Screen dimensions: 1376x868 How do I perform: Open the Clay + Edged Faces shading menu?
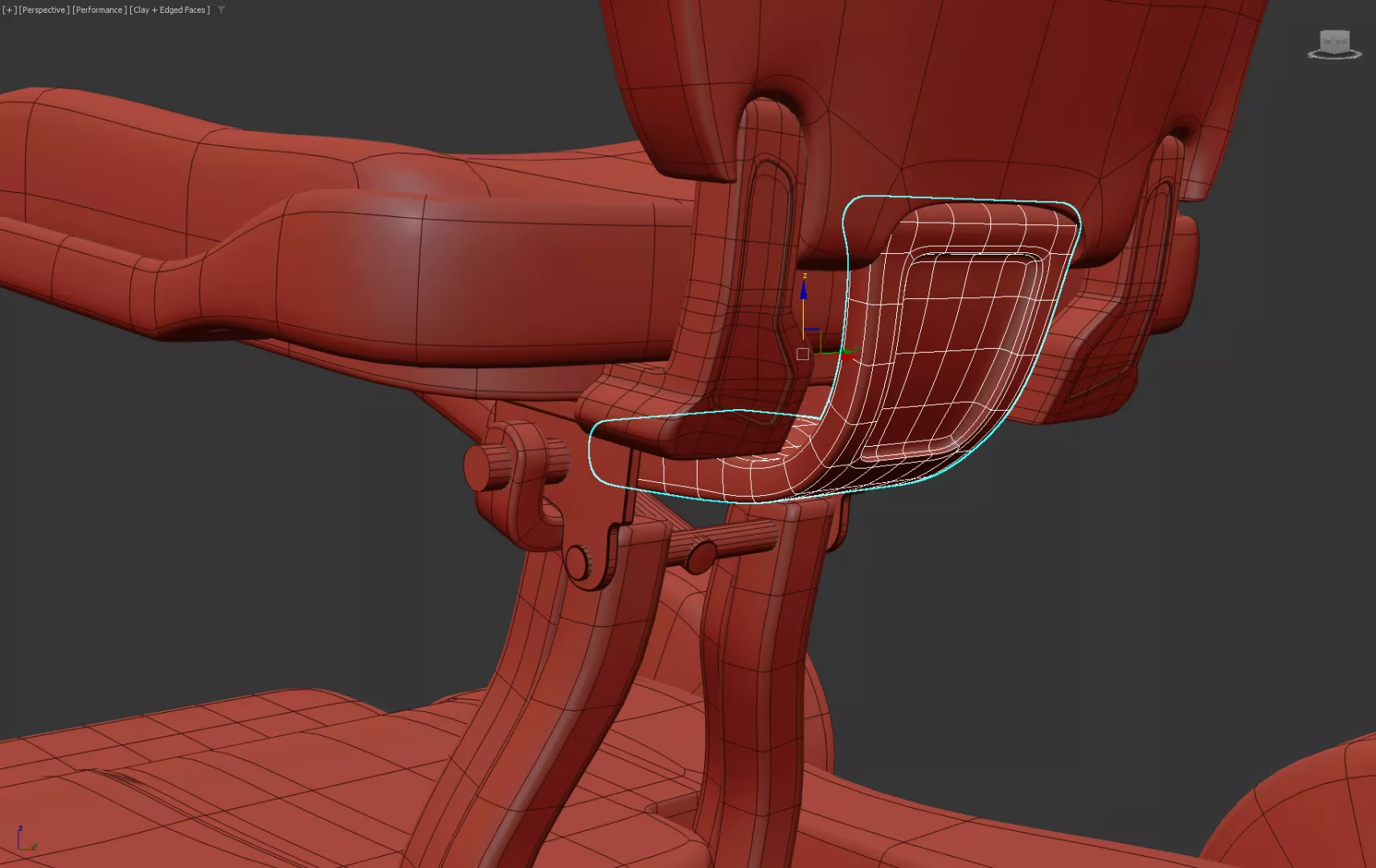(170, 10)
